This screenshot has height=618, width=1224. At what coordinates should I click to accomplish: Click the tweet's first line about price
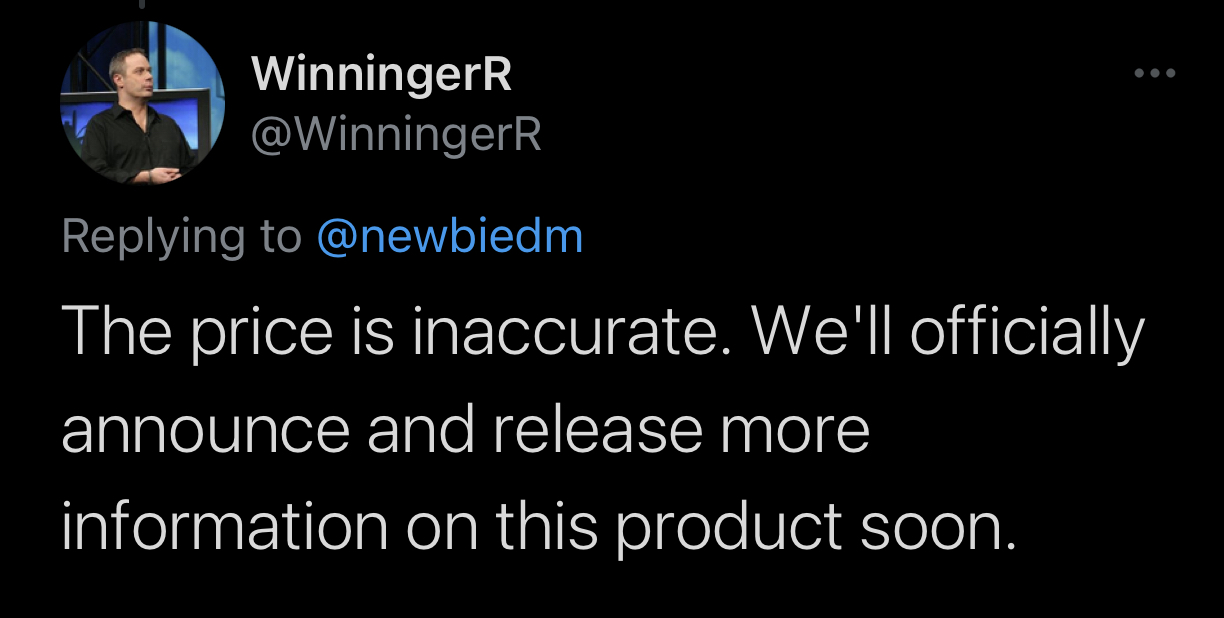[x=600, y=331]
